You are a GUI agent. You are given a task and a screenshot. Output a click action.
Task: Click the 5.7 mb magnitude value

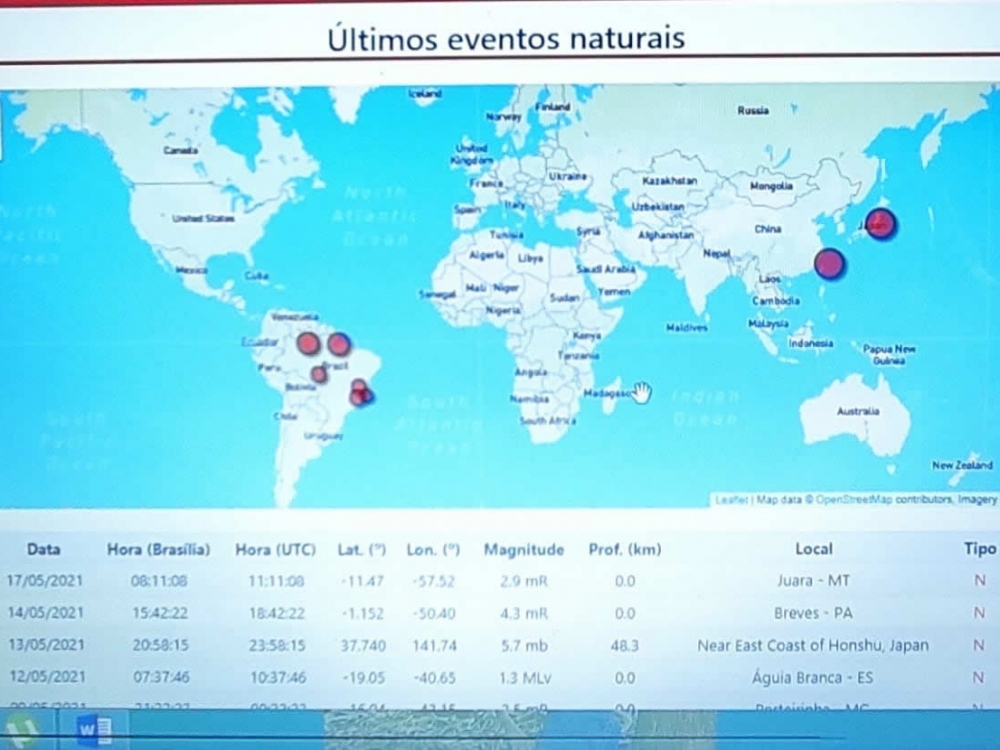tap(524, 645)
